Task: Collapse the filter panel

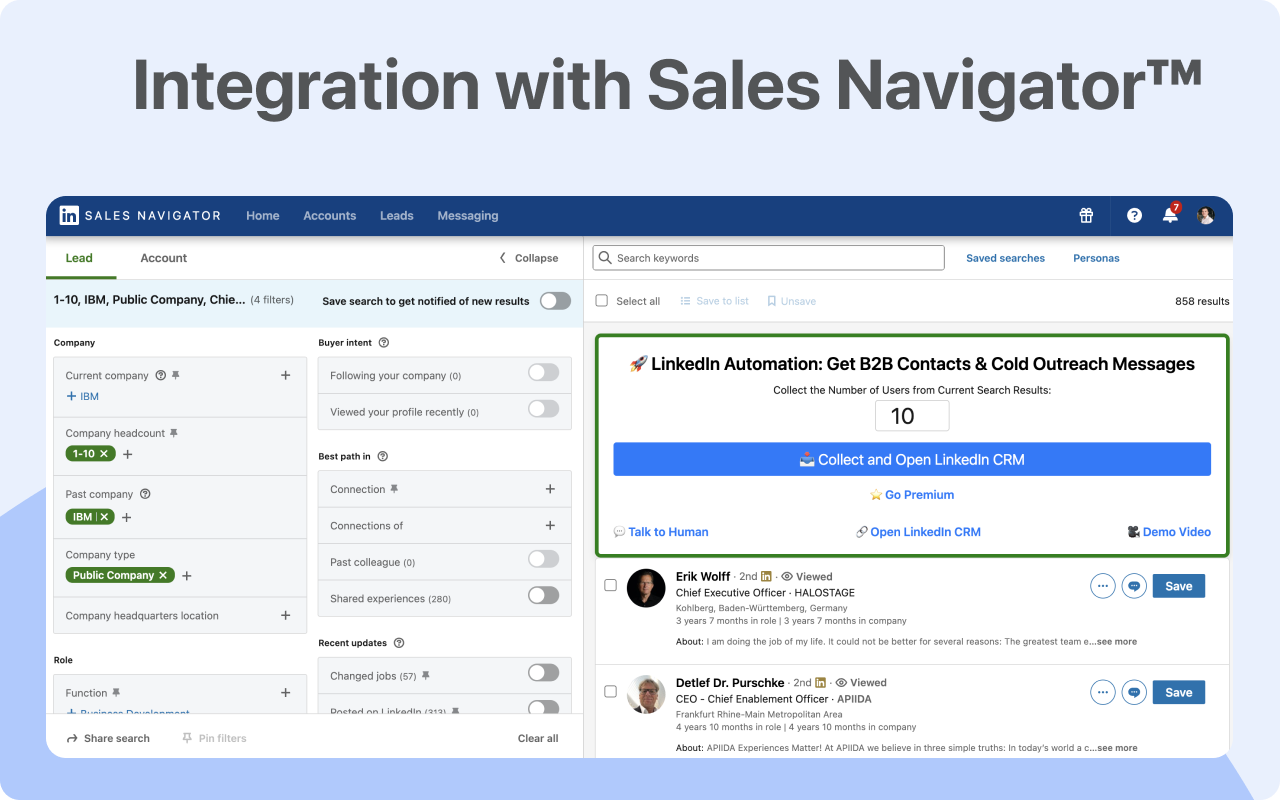Action: click(x=527, y=257)
